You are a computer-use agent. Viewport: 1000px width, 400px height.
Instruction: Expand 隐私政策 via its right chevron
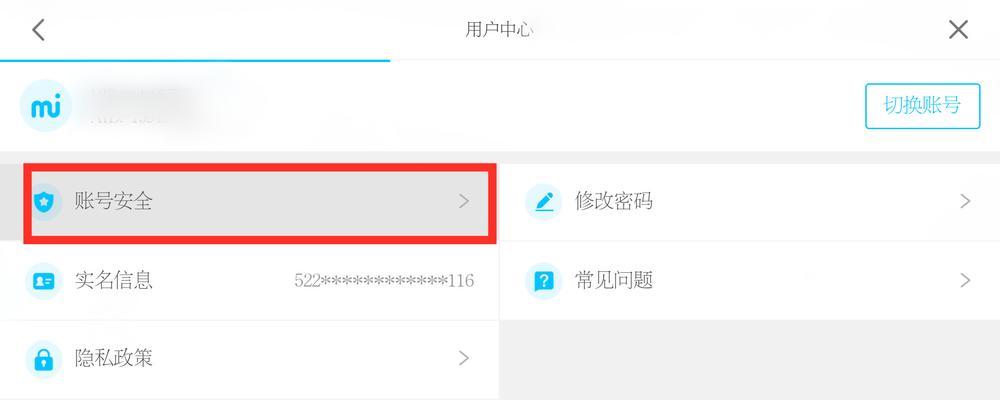tap(464, 359)
